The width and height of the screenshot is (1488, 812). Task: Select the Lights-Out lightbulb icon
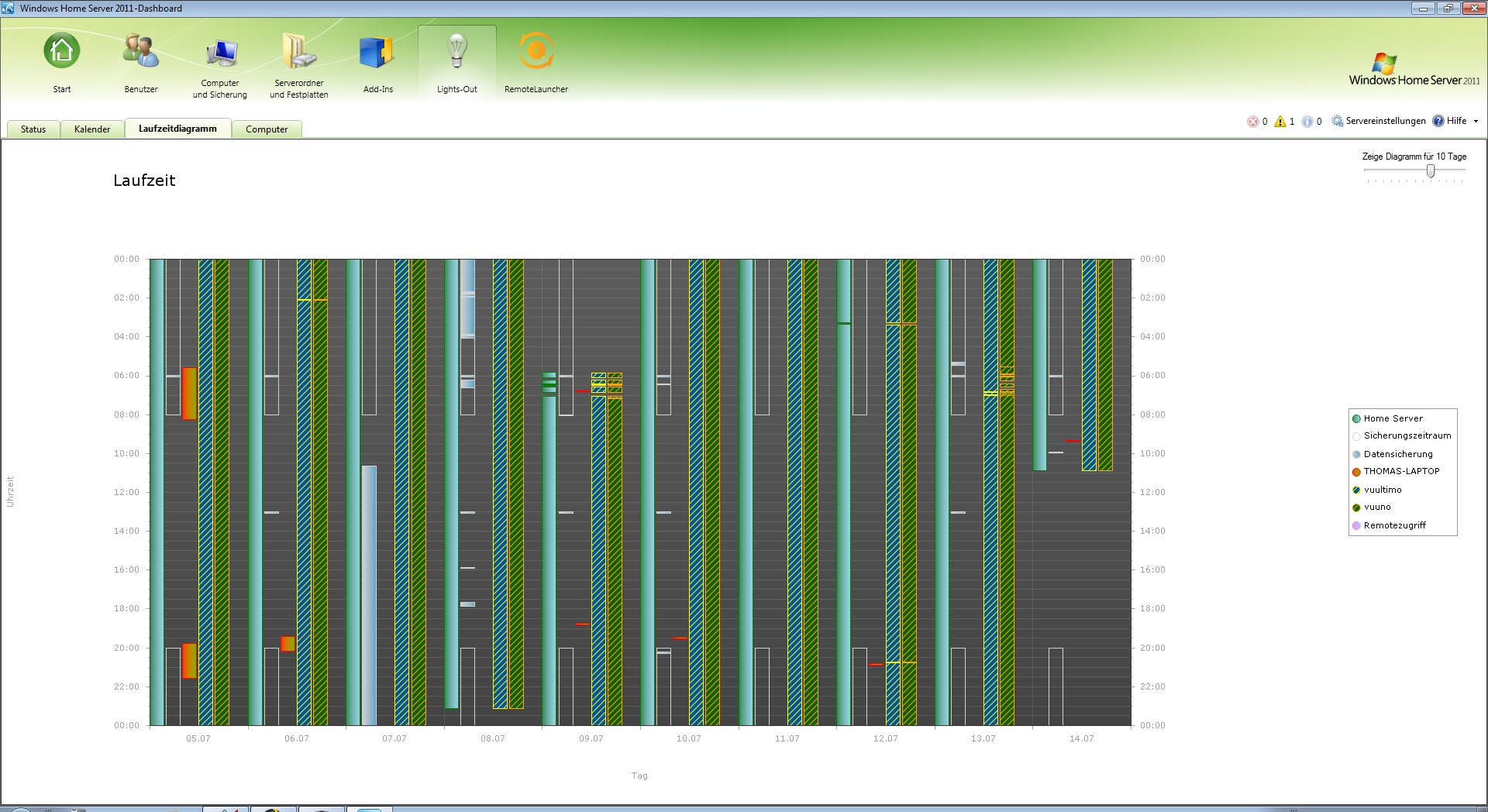pyautogui.click(x=457, y=52)
